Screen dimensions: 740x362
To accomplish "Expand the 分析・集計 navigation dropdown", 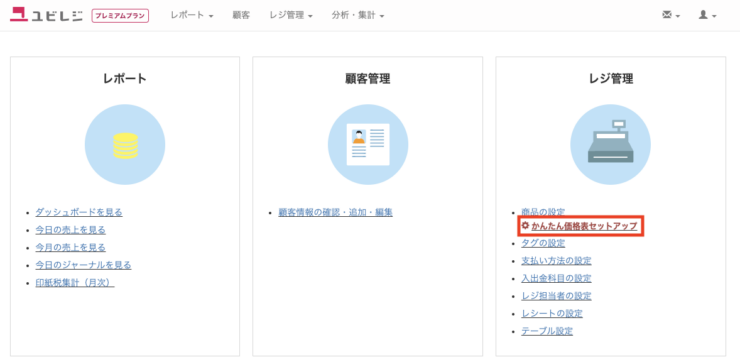I will (358, 16).
